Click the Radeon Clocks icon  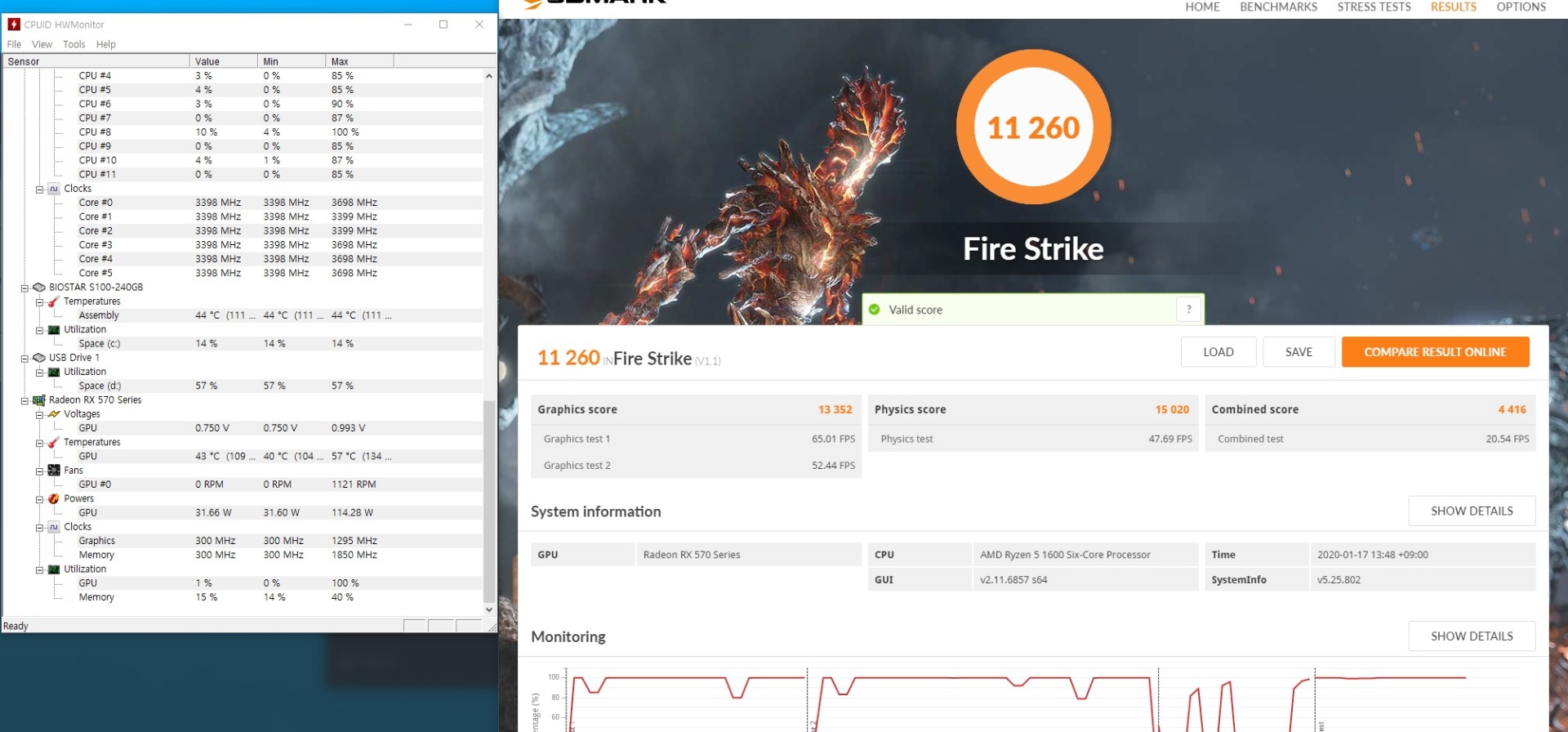point(54,527)
